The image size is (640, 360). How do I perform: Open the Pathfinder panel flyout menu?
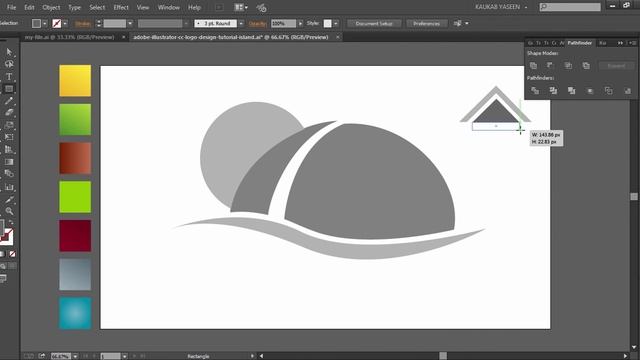pos(633,43)
